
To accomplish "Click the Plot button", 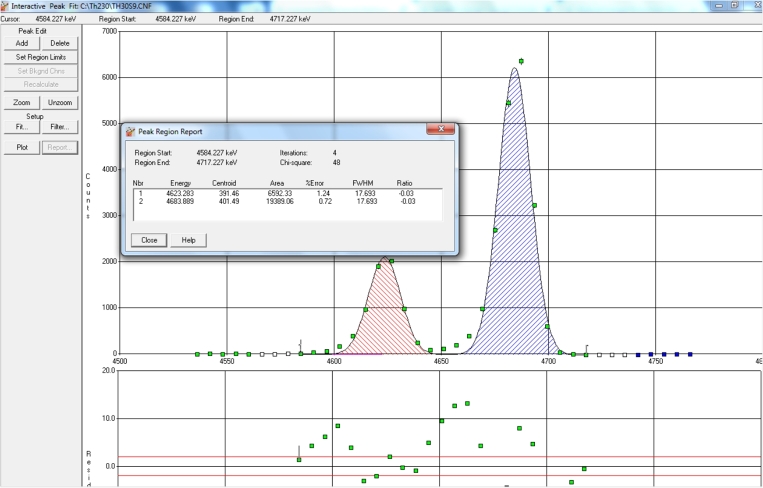I will (22, 147).
